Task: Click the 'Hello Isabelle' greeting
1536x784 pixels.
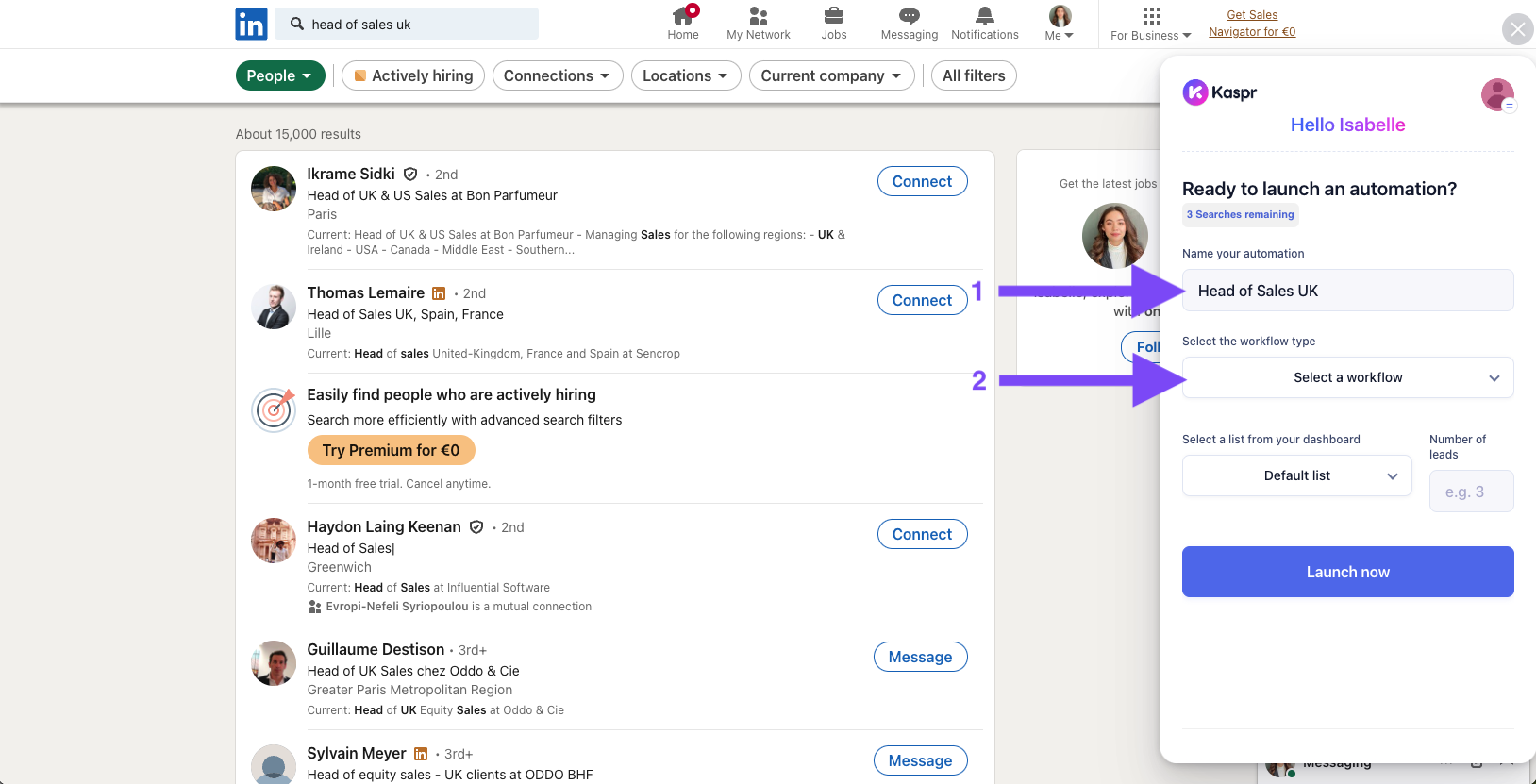Action: coord(1348,125)
